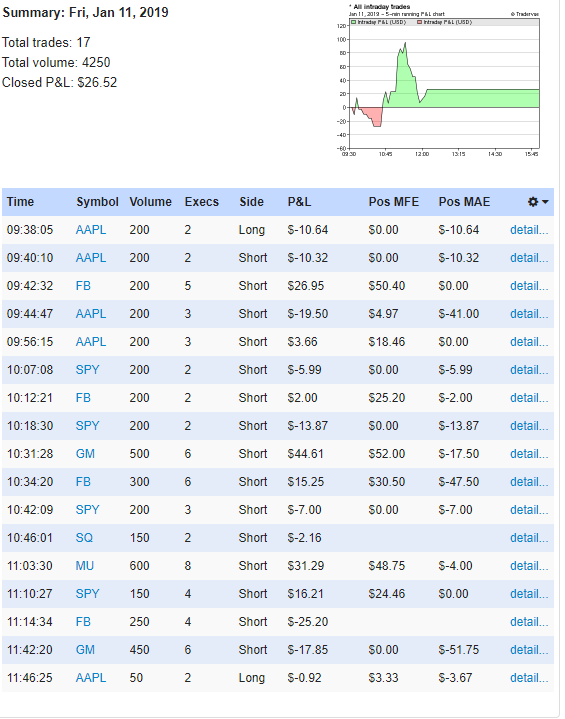The width and height of the screenshot is (565, 719).
Task: Select Pos MFE value $50.40
Action: [x=387, y=286]
